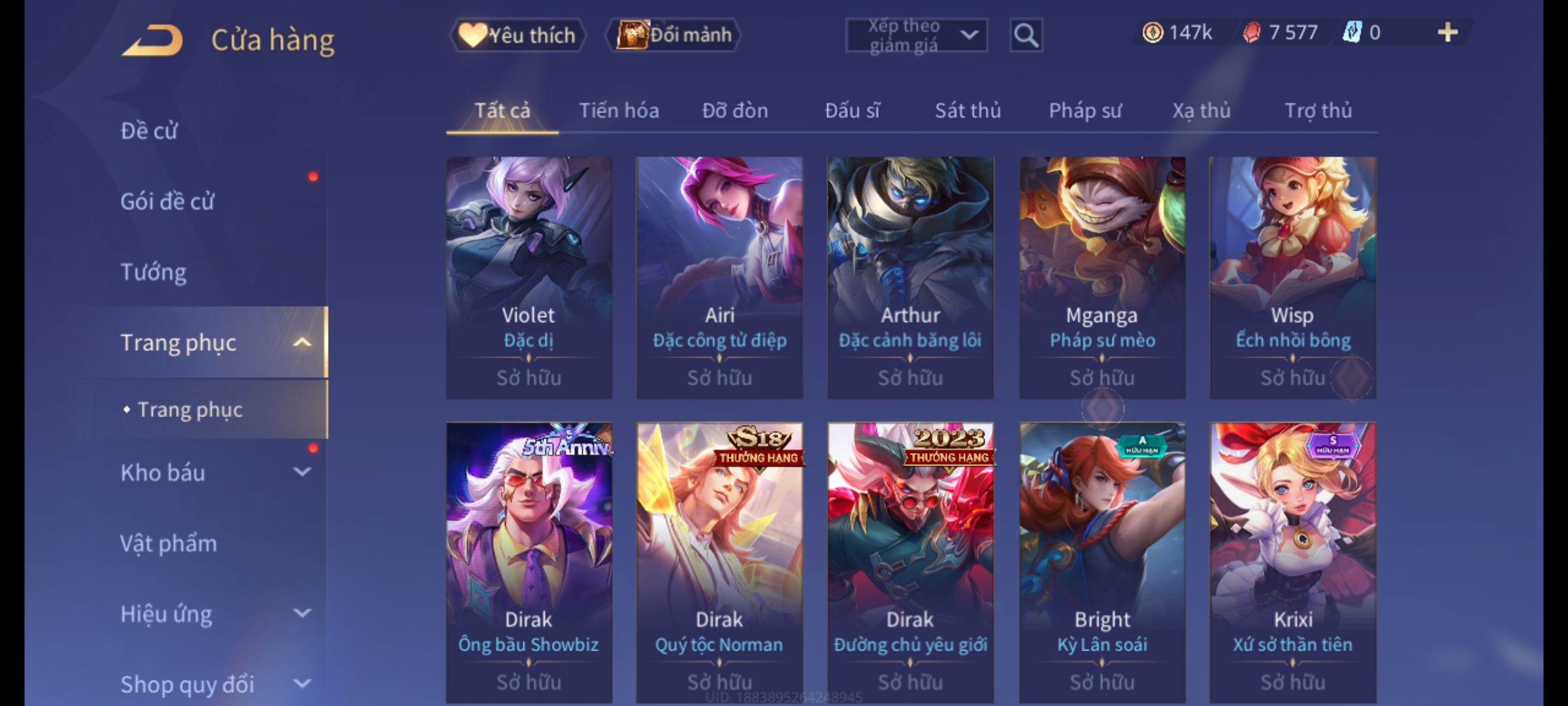Switch to the Tiến hóa tab
The width and height of the screenshot is (1568, 706).
point(619,110)
